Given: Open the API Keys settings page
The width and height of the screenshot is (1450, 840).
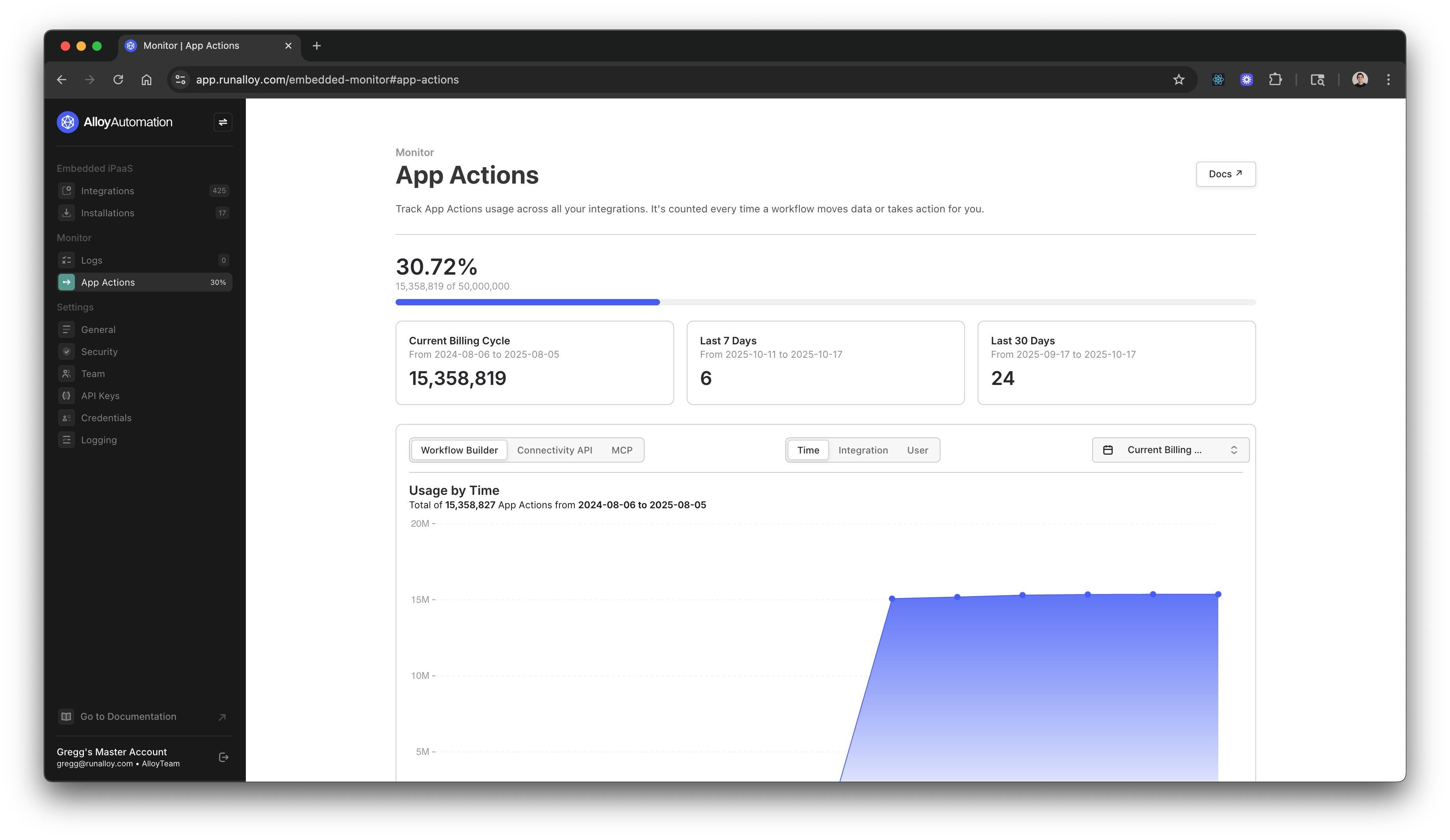Looking at the screenshot, I should 100,396.
